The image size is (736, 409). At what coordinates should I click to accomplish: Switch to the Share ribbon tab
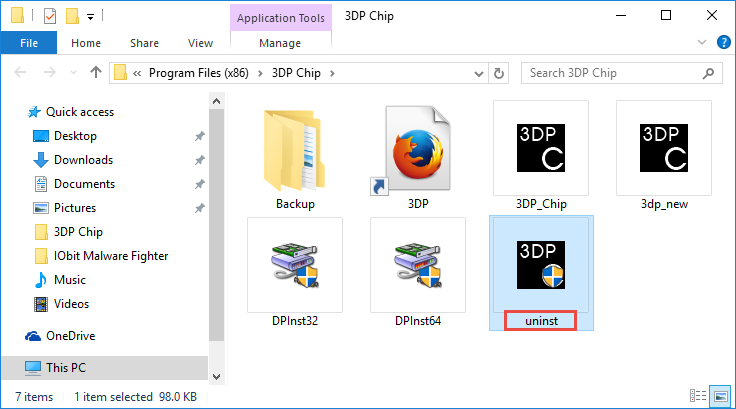coord(144,43)
